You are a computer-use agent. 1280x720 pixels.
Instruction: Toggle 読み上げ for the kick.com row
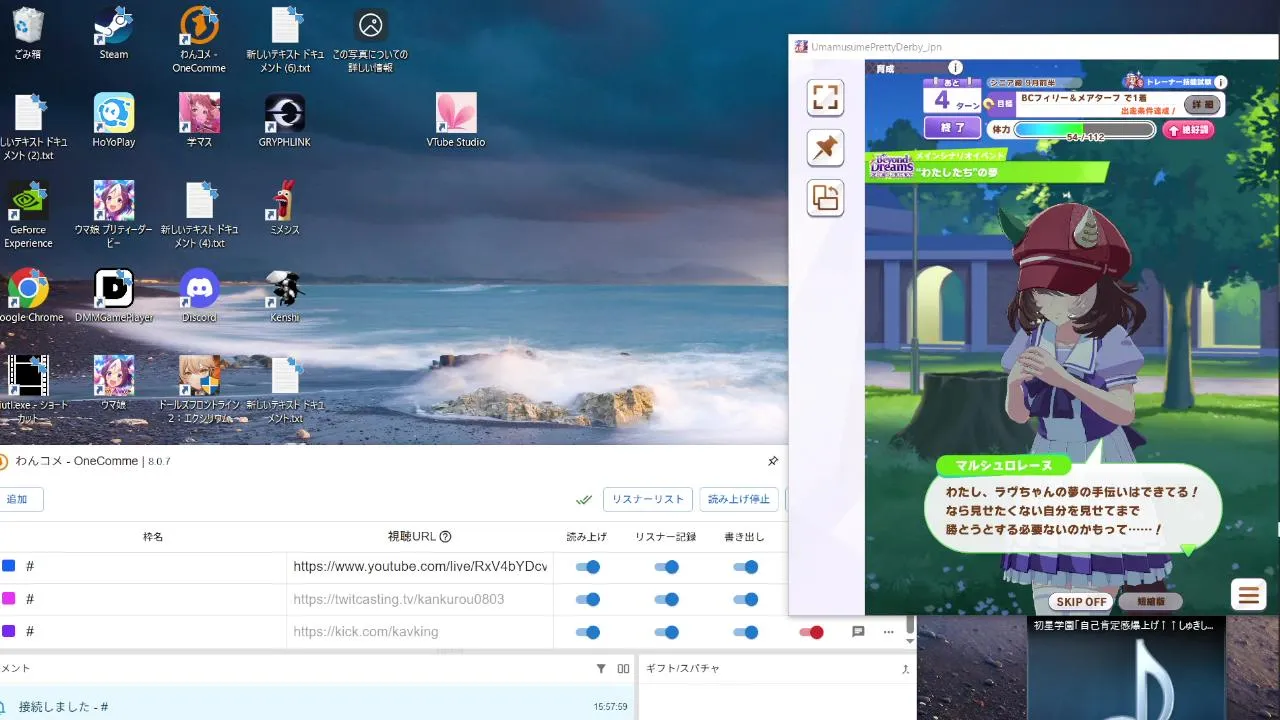coord(588,632)
